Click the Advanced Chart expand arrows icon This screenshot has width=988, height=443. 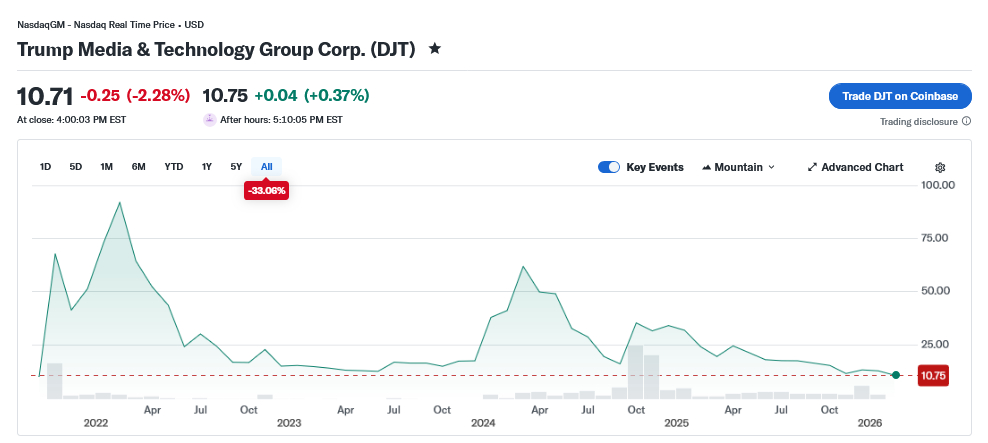[813, 167]
